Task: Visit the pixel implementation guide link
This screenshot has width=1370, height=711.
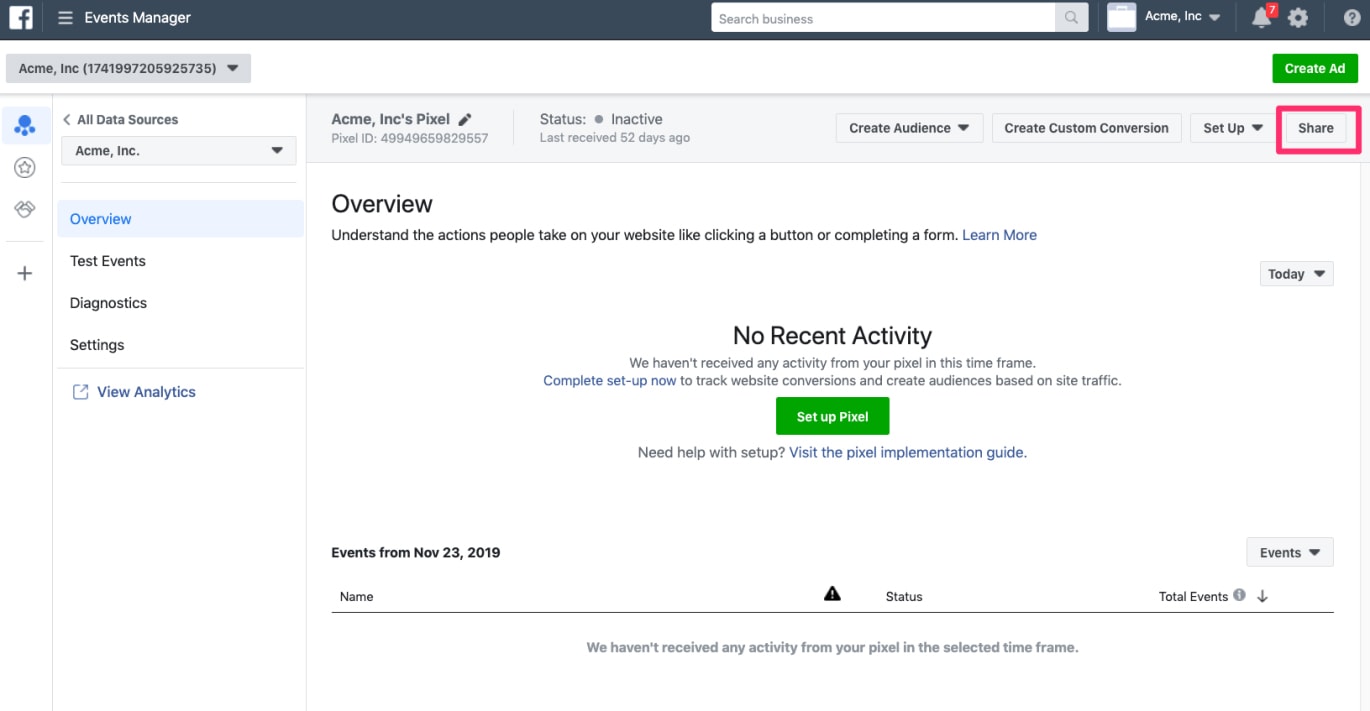Action: (908, 453)
